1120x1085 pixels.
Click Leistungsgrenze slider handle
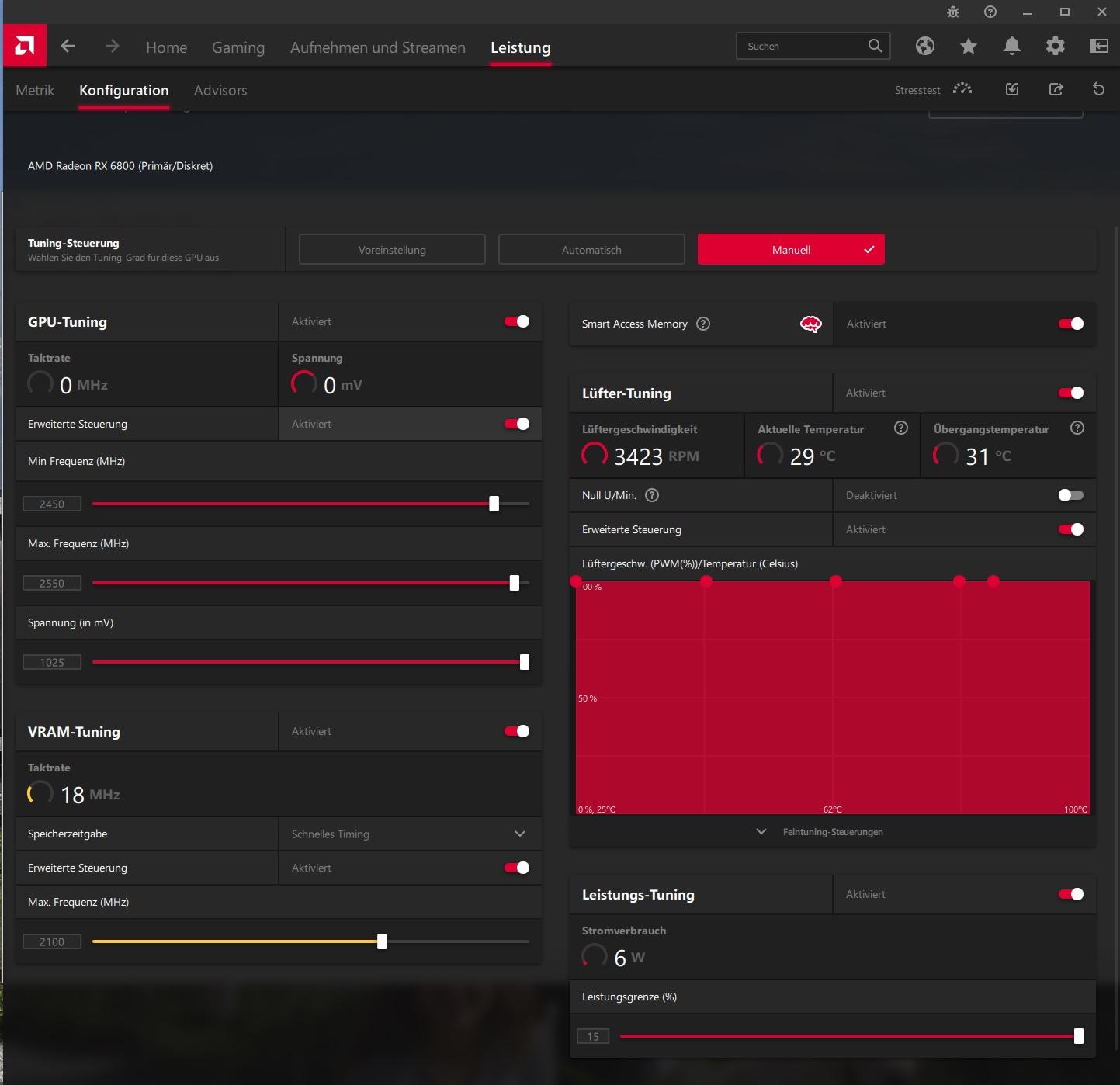click(x=1078, y=1036)
